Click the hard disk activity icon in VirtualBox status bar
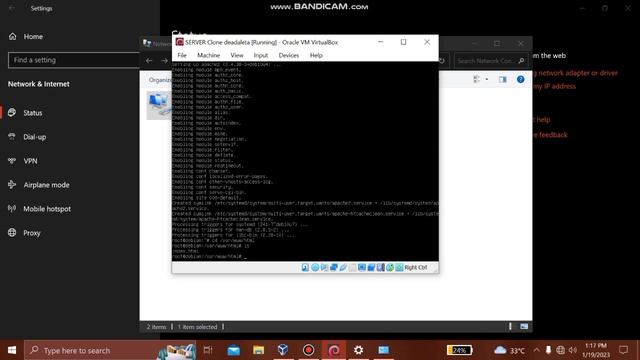640x360 pixels. click(x=305, y=267)
